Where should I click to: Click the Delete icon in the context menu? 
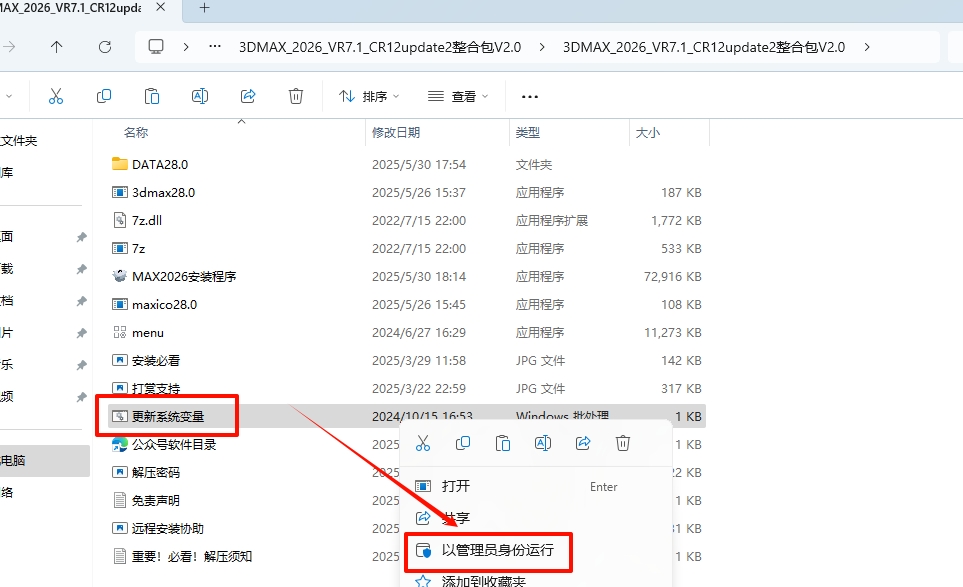coord(623,442)
